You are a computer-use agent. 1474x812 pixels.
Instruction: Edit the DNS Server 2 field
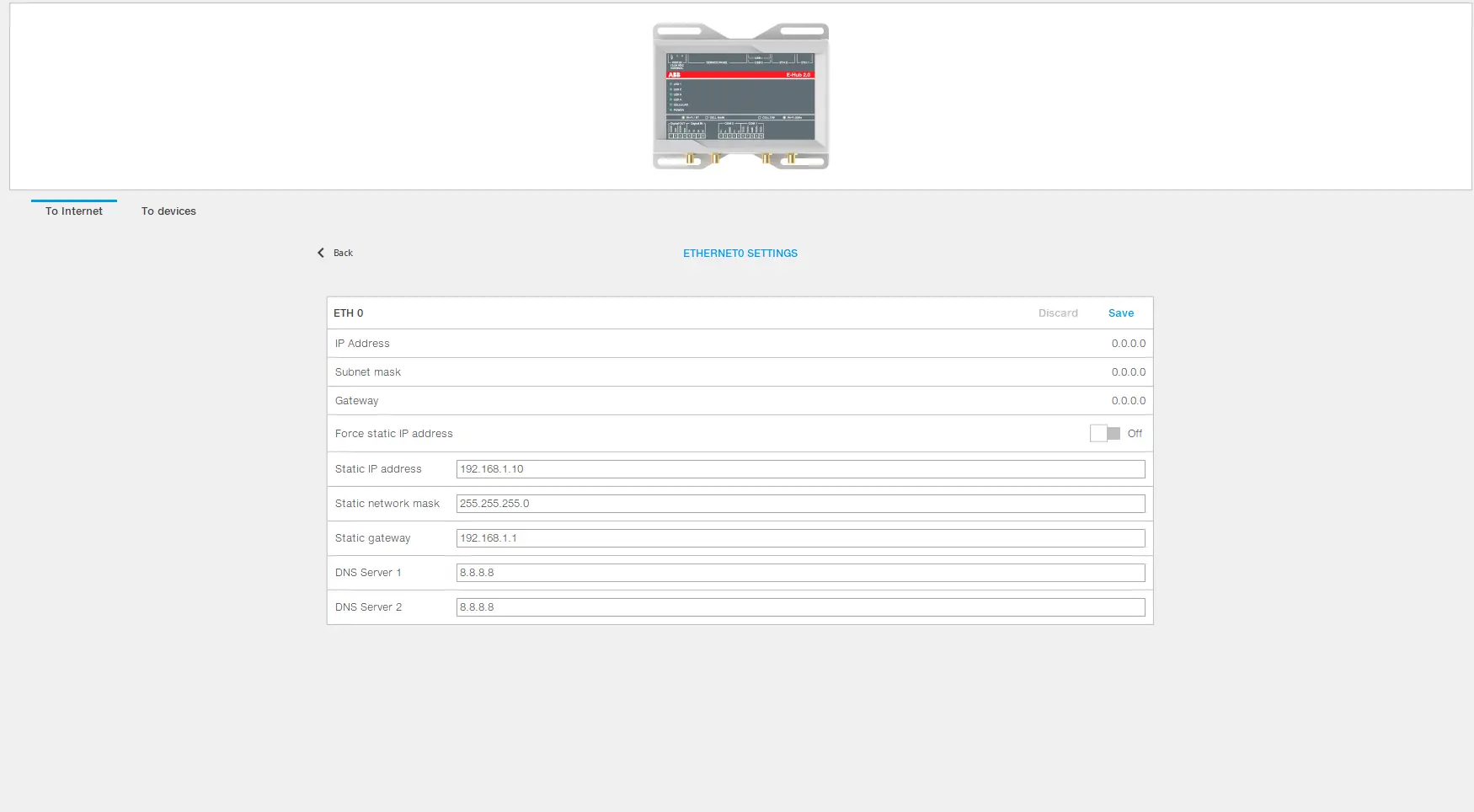[x=800, y=607]
